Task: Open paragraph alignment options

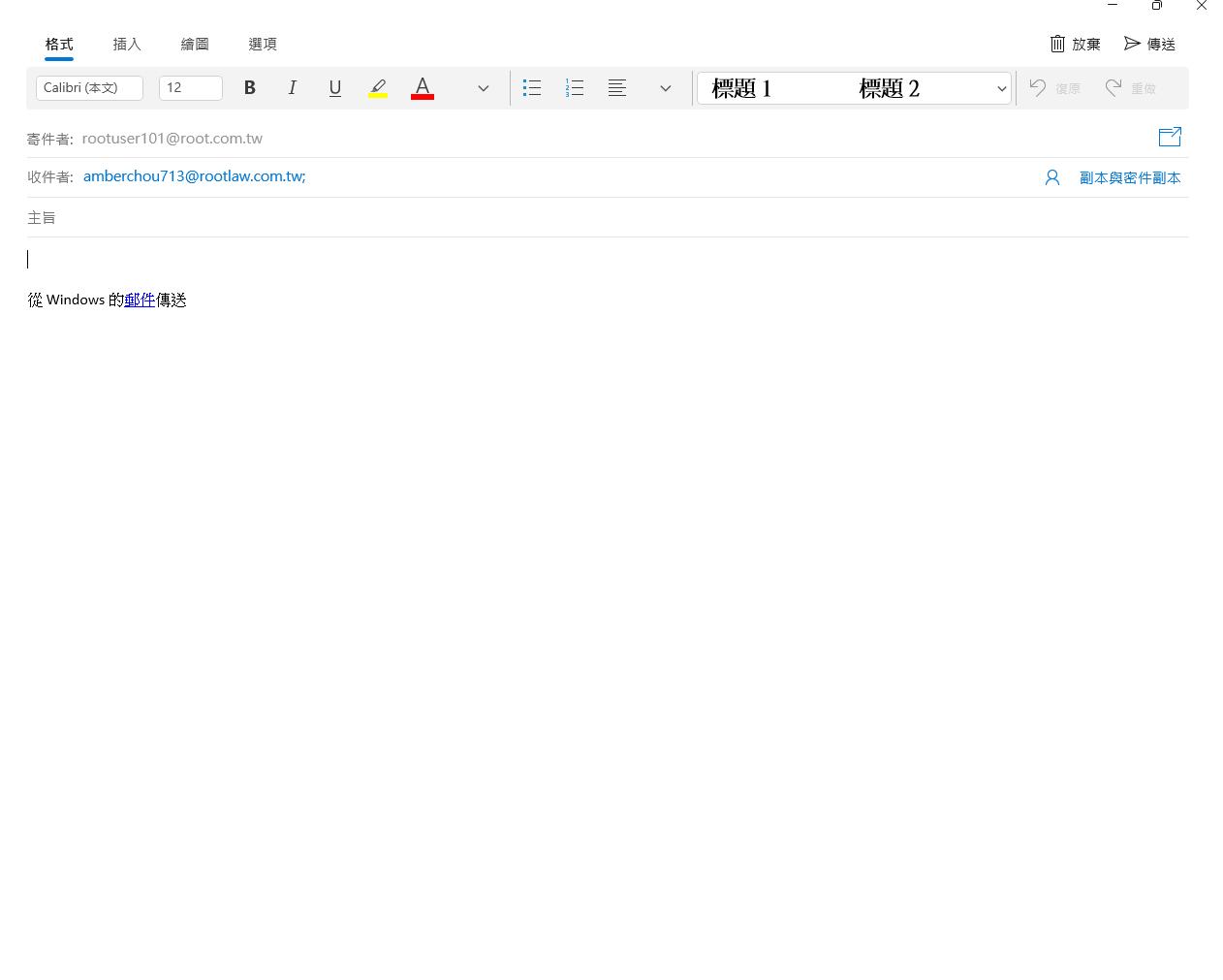Action: [617, 88]
